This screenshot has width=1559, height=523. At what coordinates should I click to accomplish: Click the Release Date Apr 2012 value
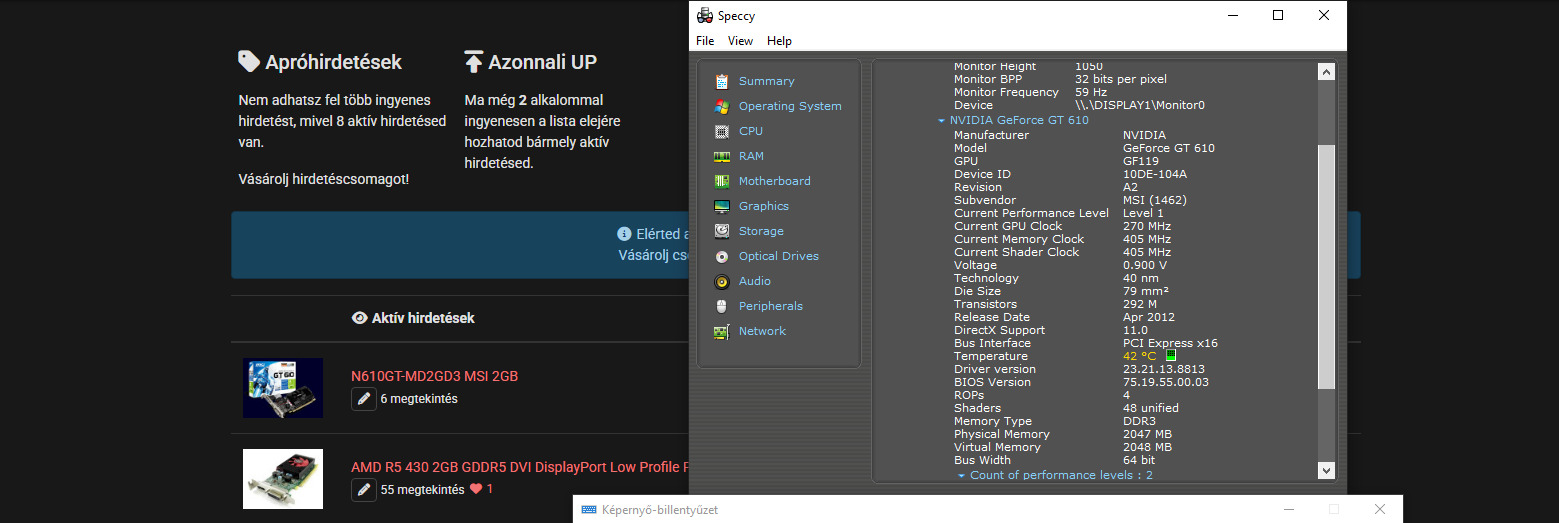[1148, 317]
